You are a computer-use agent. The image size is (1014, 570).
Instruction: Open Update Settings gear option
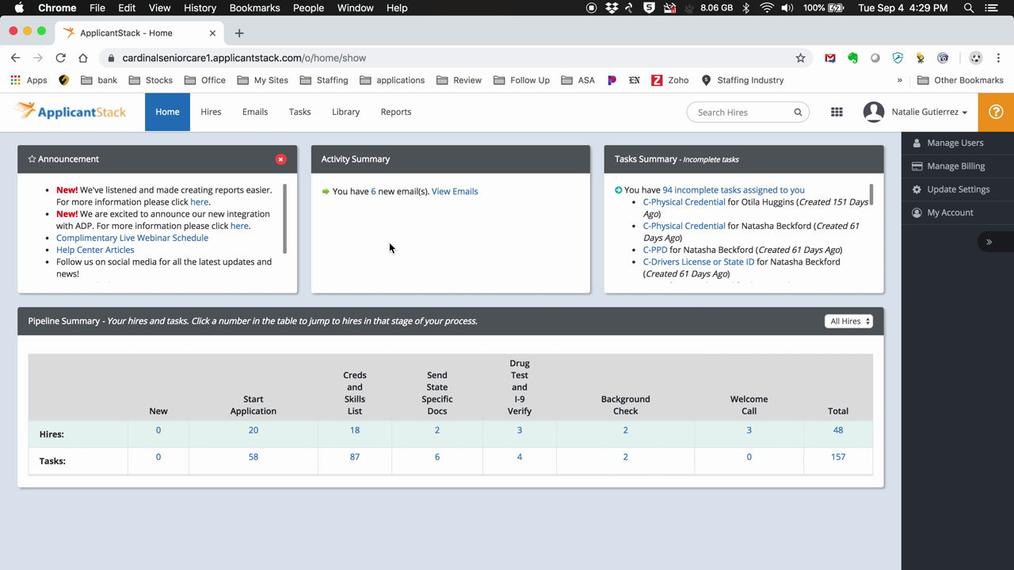point(957,189)
